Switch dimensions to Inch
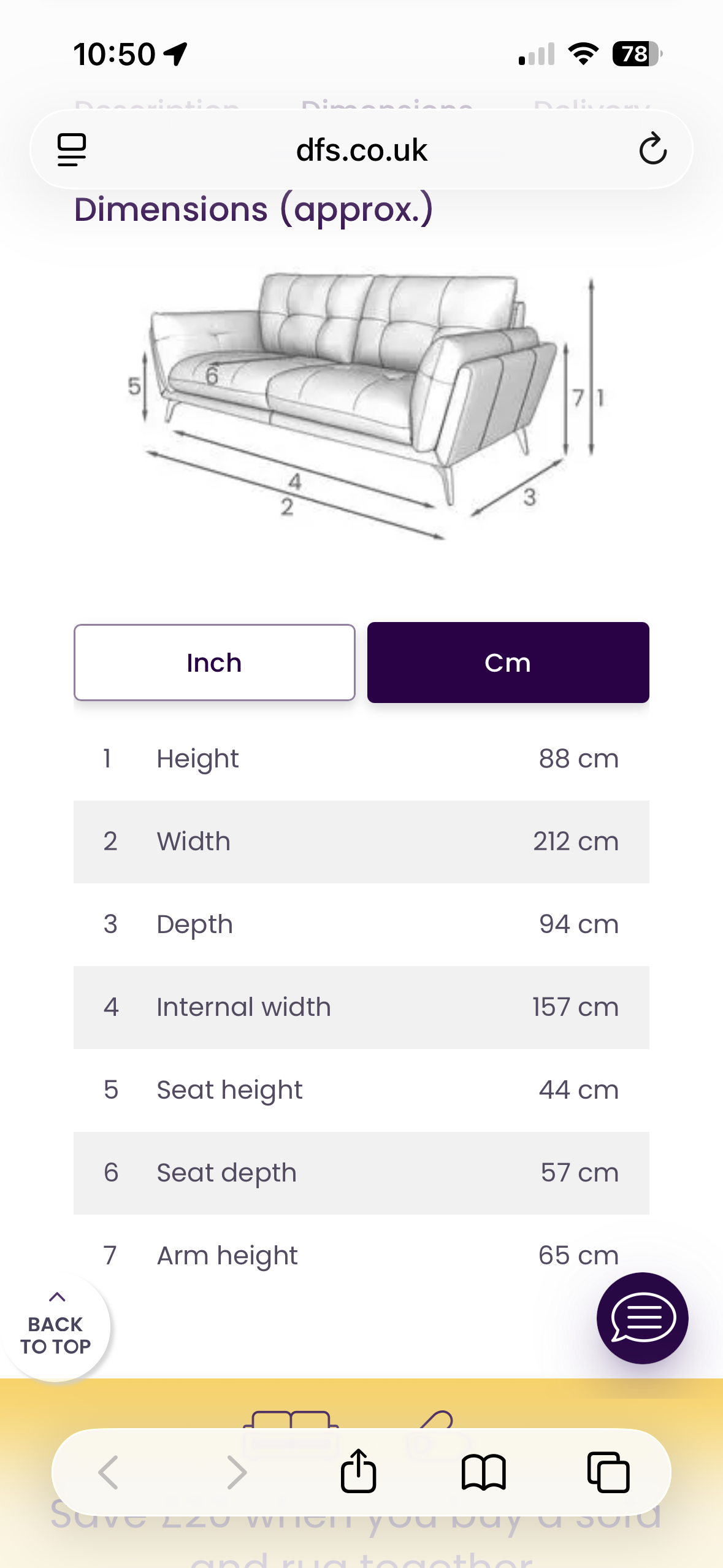 pyautogui.click(x=214, y=663)
